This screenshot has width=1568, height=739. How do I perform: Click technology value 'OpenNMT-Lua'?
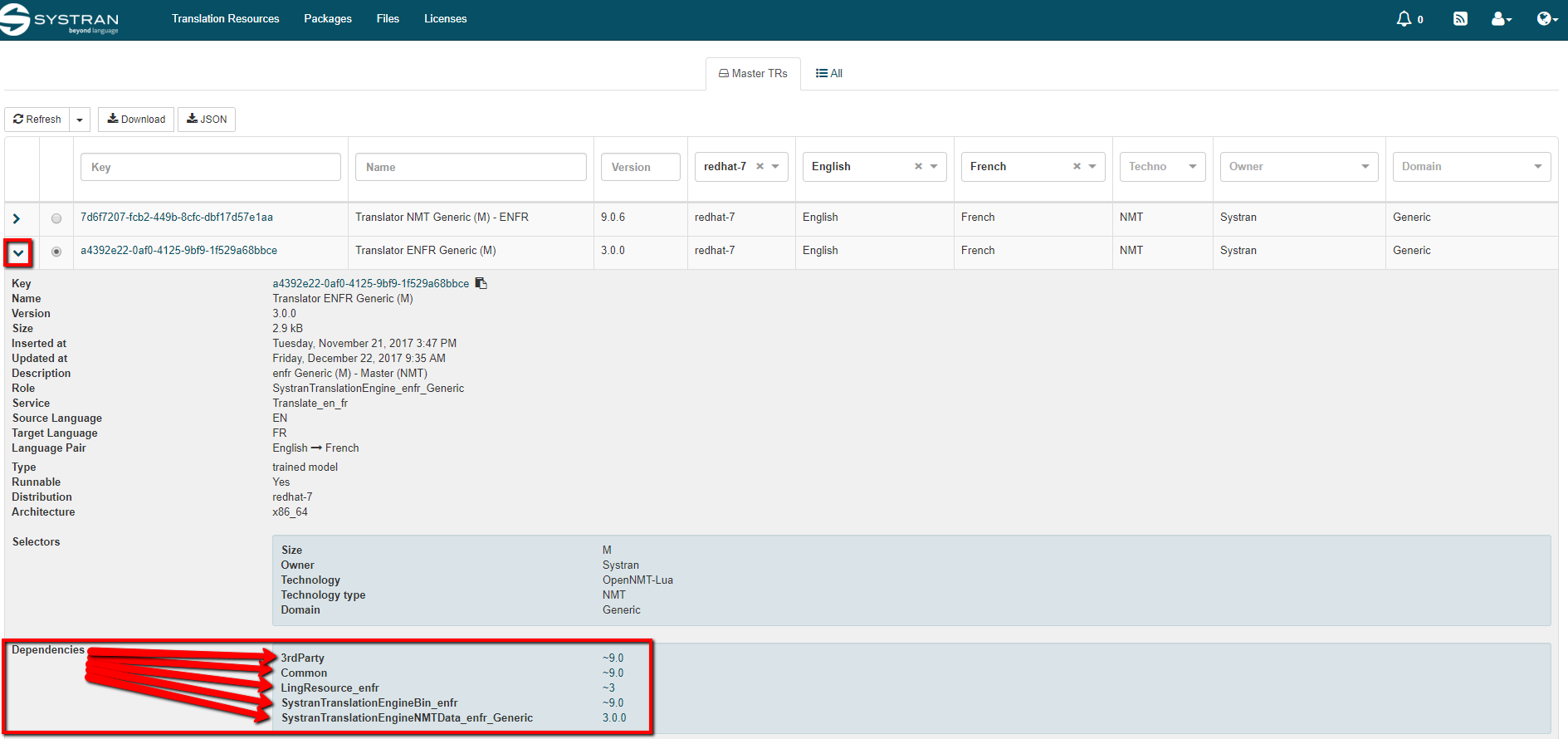(x=637, y=580)
